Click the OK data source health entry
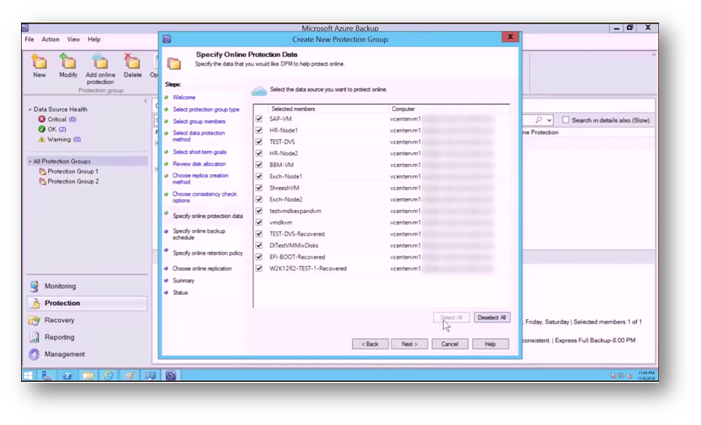This screenshot has width=701, height=425. tap(52, 129)
